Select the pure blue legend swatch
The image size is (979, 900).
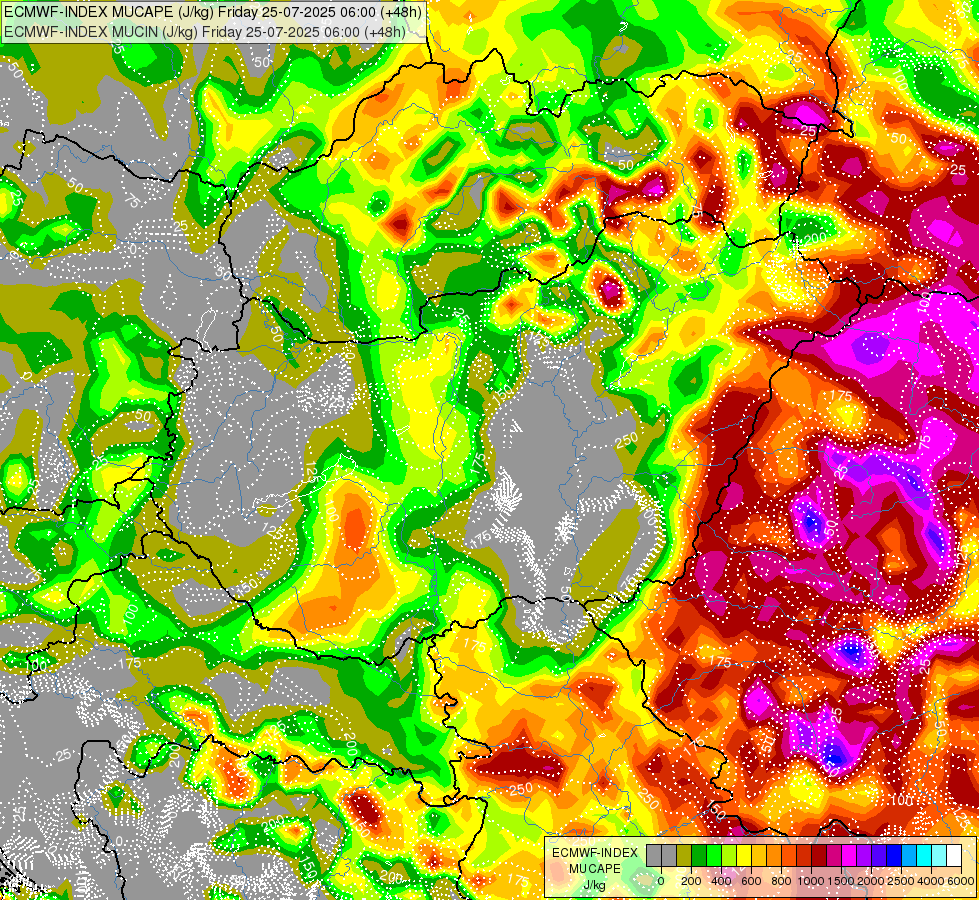[x=895, y=855]
